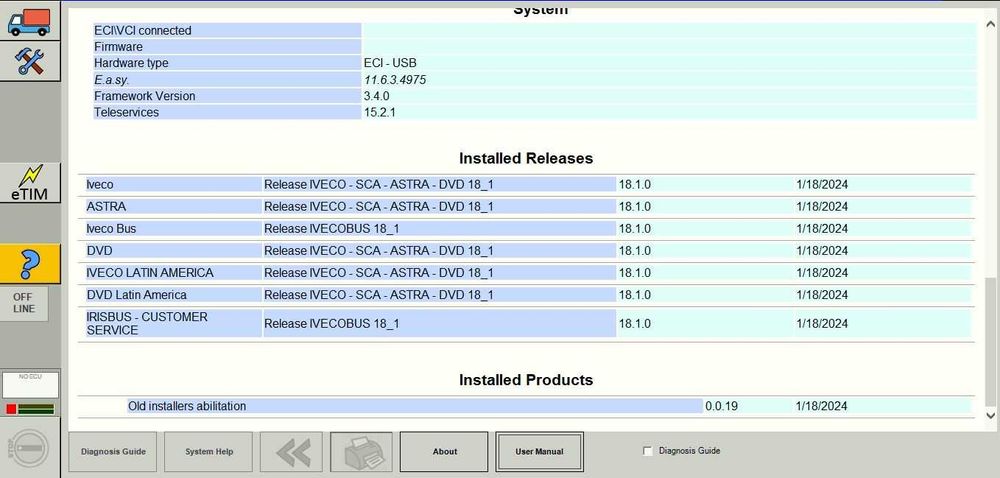Open the System Help button

[x=209, y=452]
